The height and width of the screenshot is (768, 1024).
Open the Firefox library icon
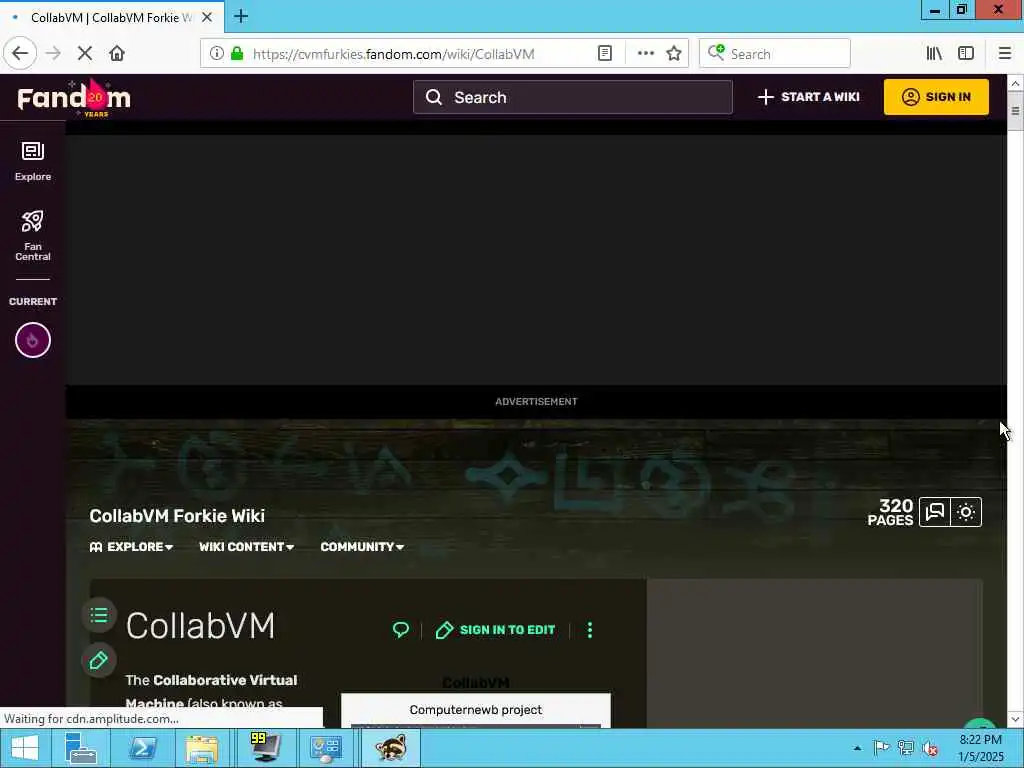coord(934,54)
